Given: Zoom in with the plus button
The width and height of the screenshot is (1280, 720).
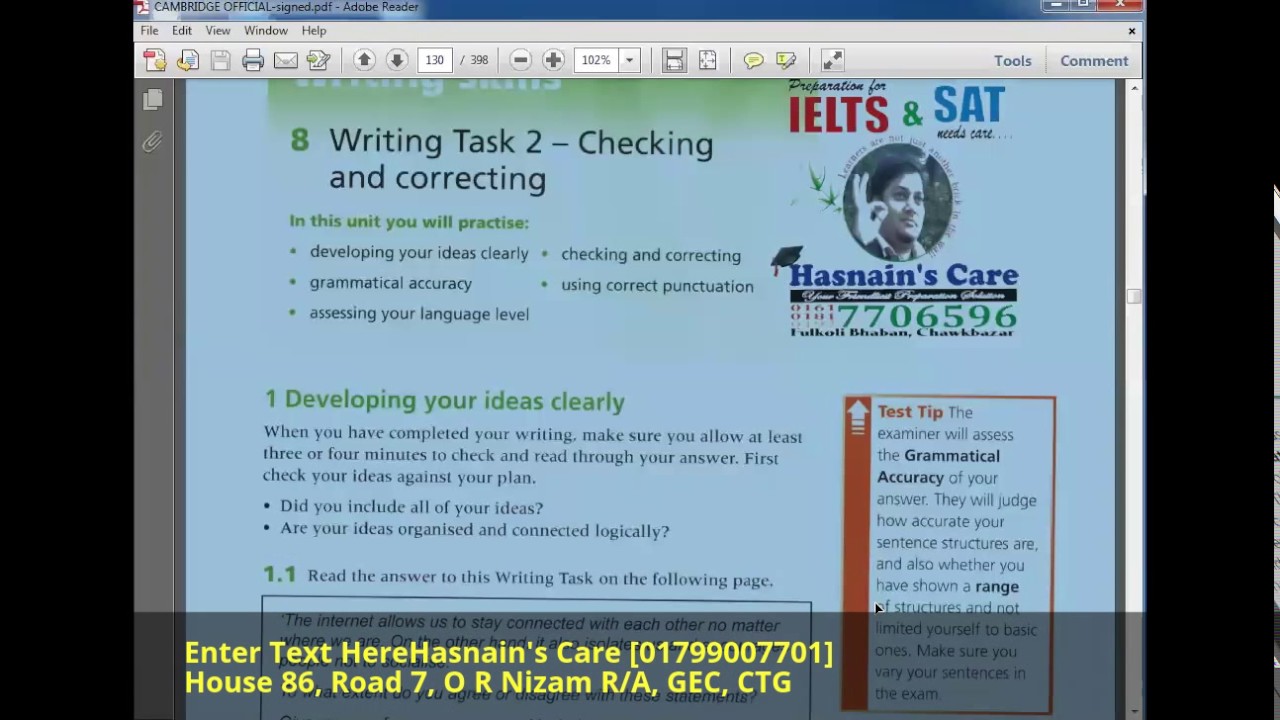Looking at the screenshot, I should 553,60.
